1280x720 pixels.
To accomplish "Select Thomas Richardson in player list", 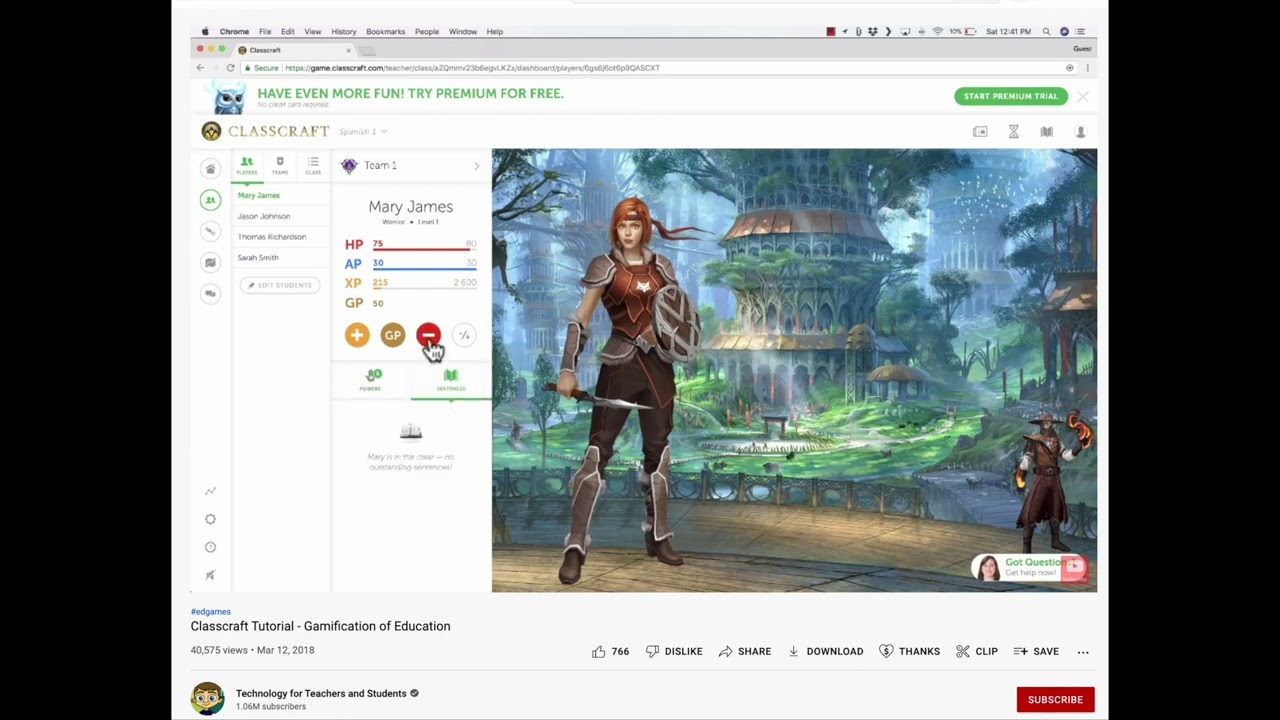I will click(x=272, y=237).
